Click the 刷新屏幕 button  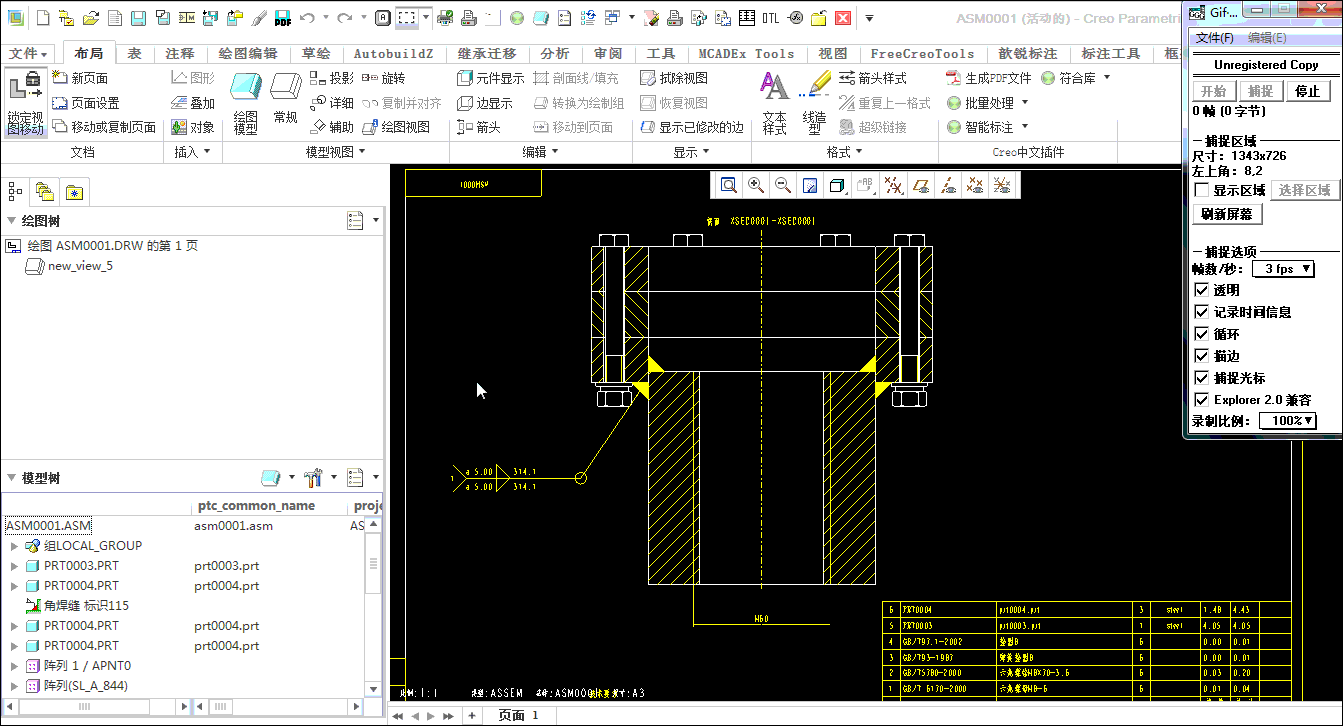(x=1227, y=214)
